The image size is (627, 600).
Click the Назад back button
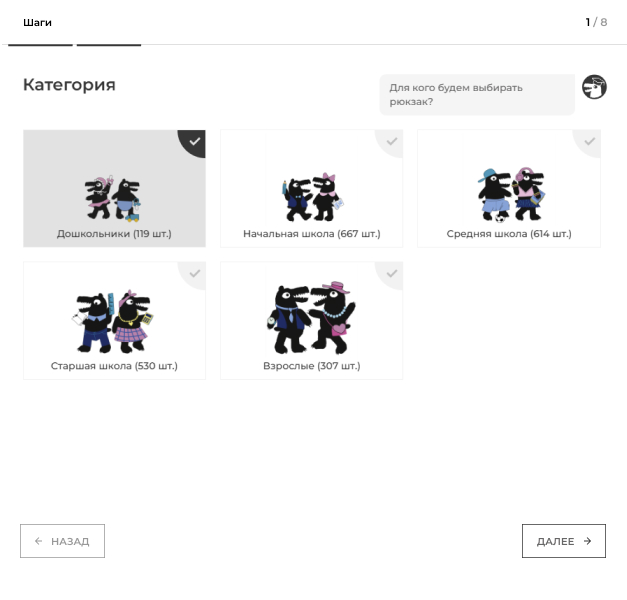[62, 541]
